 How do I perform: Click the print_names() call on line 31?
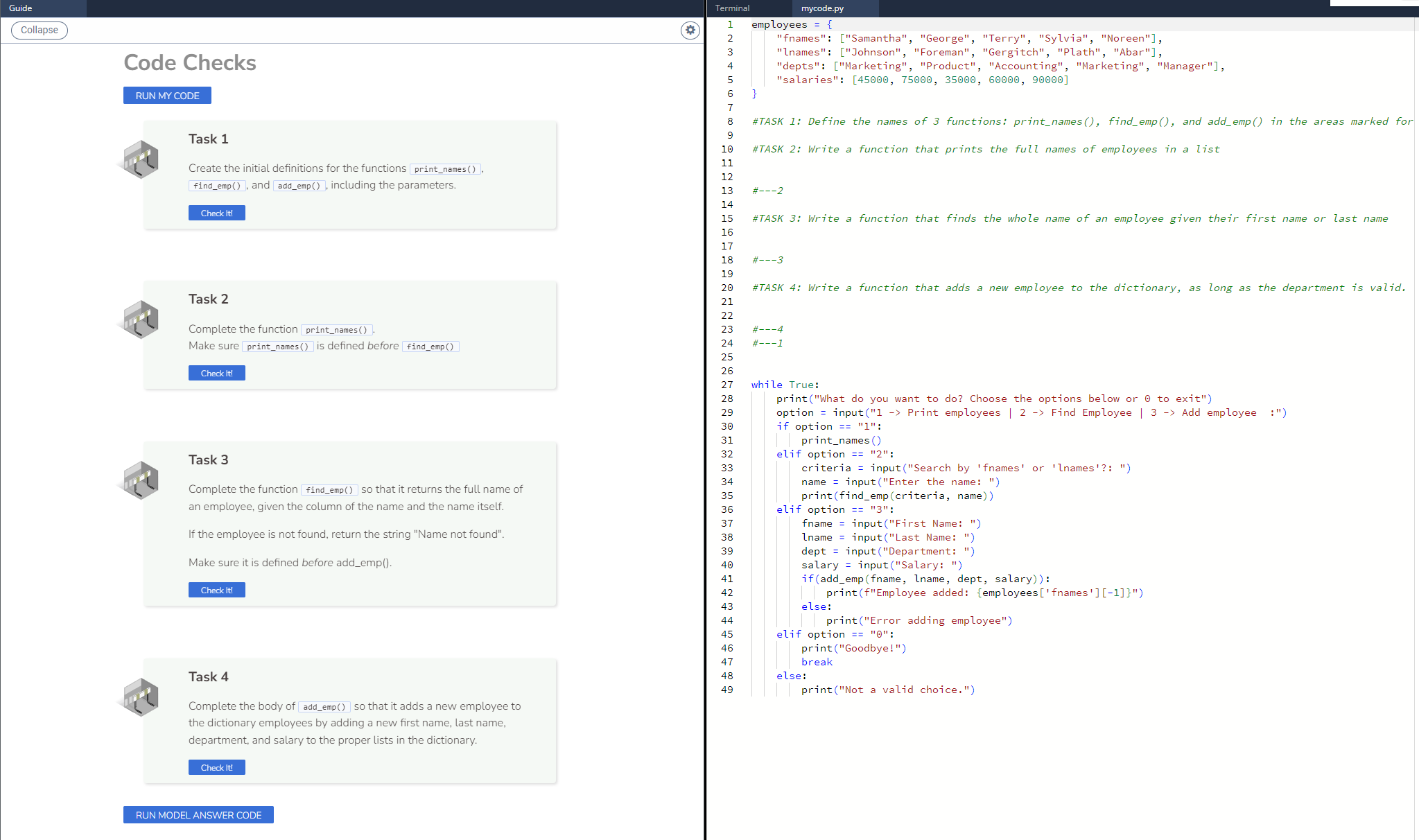point(842,440)
